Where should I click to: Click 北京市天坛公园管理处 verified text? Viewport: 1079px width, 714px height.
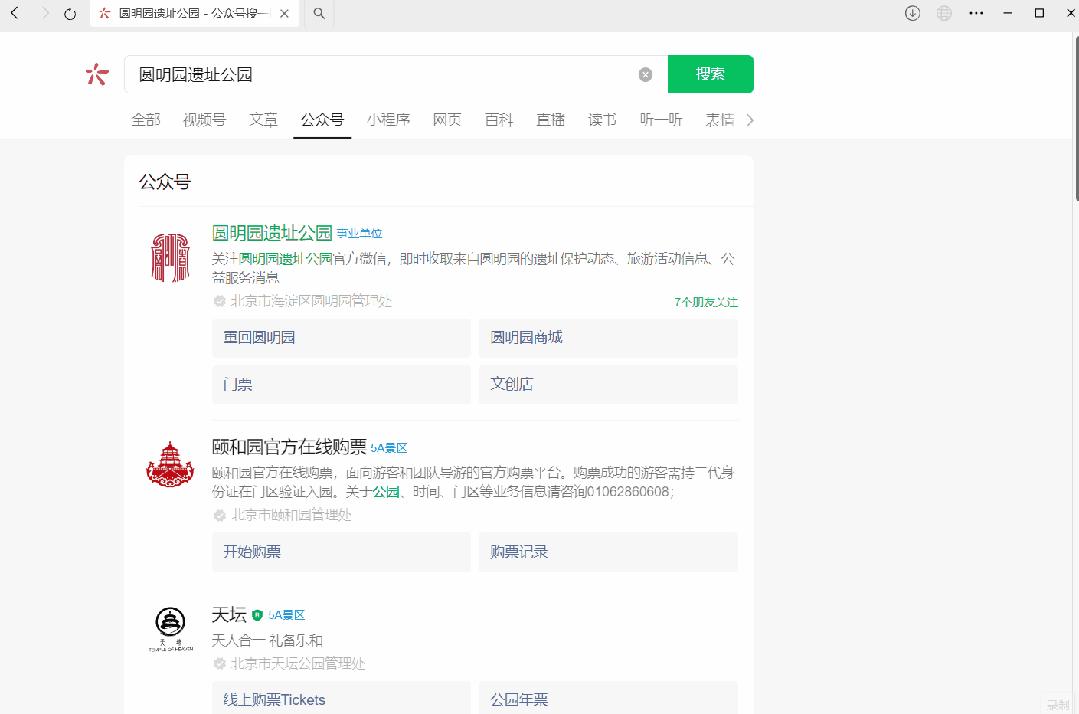coord(298,664)
